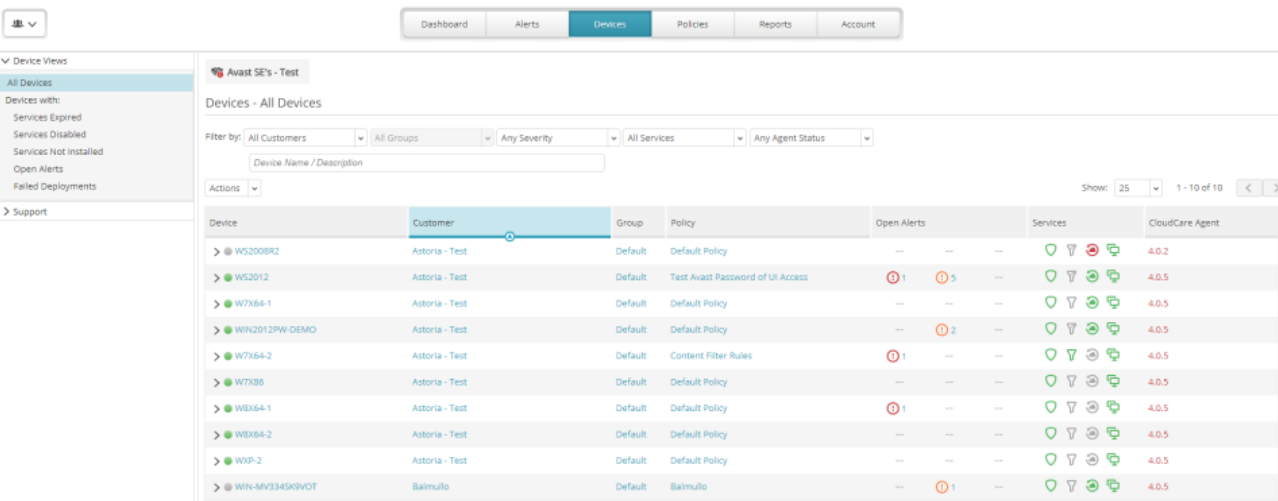Open the WIN2012PW-DEMO device link
This screenshot has width=1278, height=501.
[276, 329]
